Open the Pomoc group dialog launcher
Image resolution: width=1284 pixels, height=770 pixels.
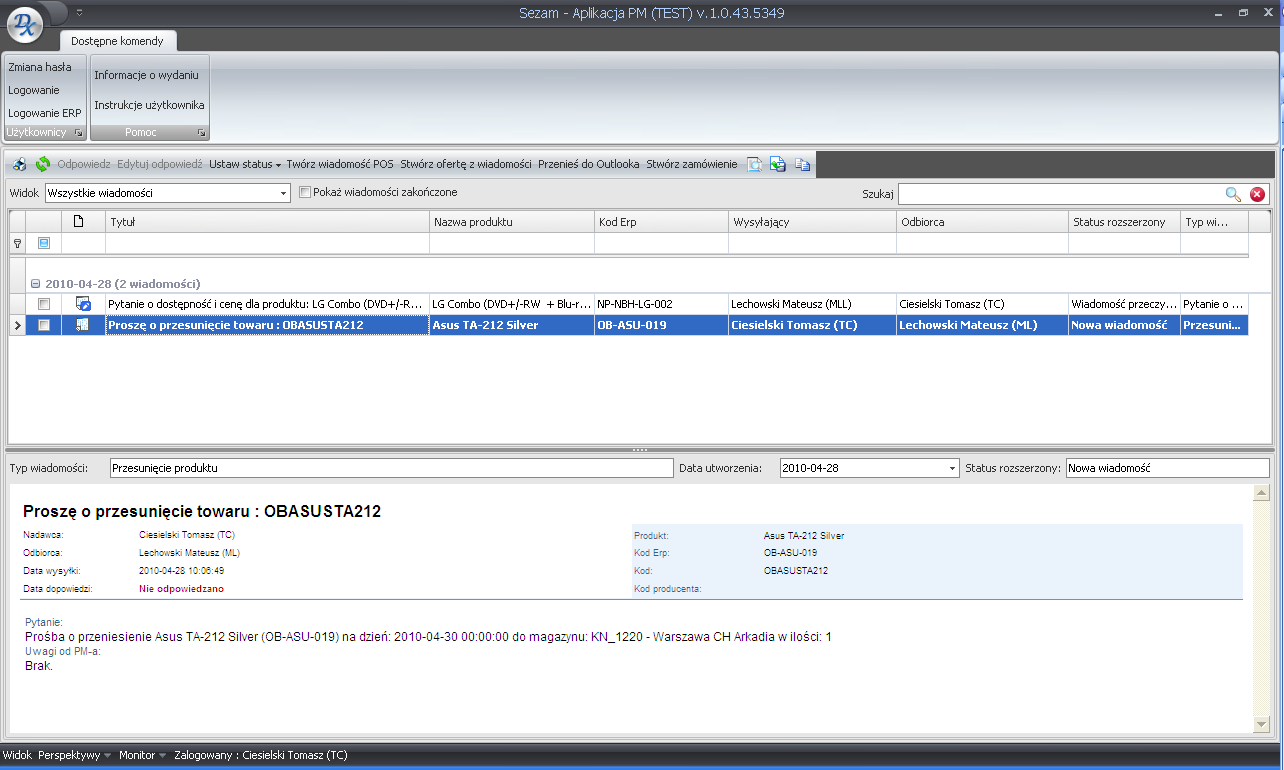(x=201, y=133)
